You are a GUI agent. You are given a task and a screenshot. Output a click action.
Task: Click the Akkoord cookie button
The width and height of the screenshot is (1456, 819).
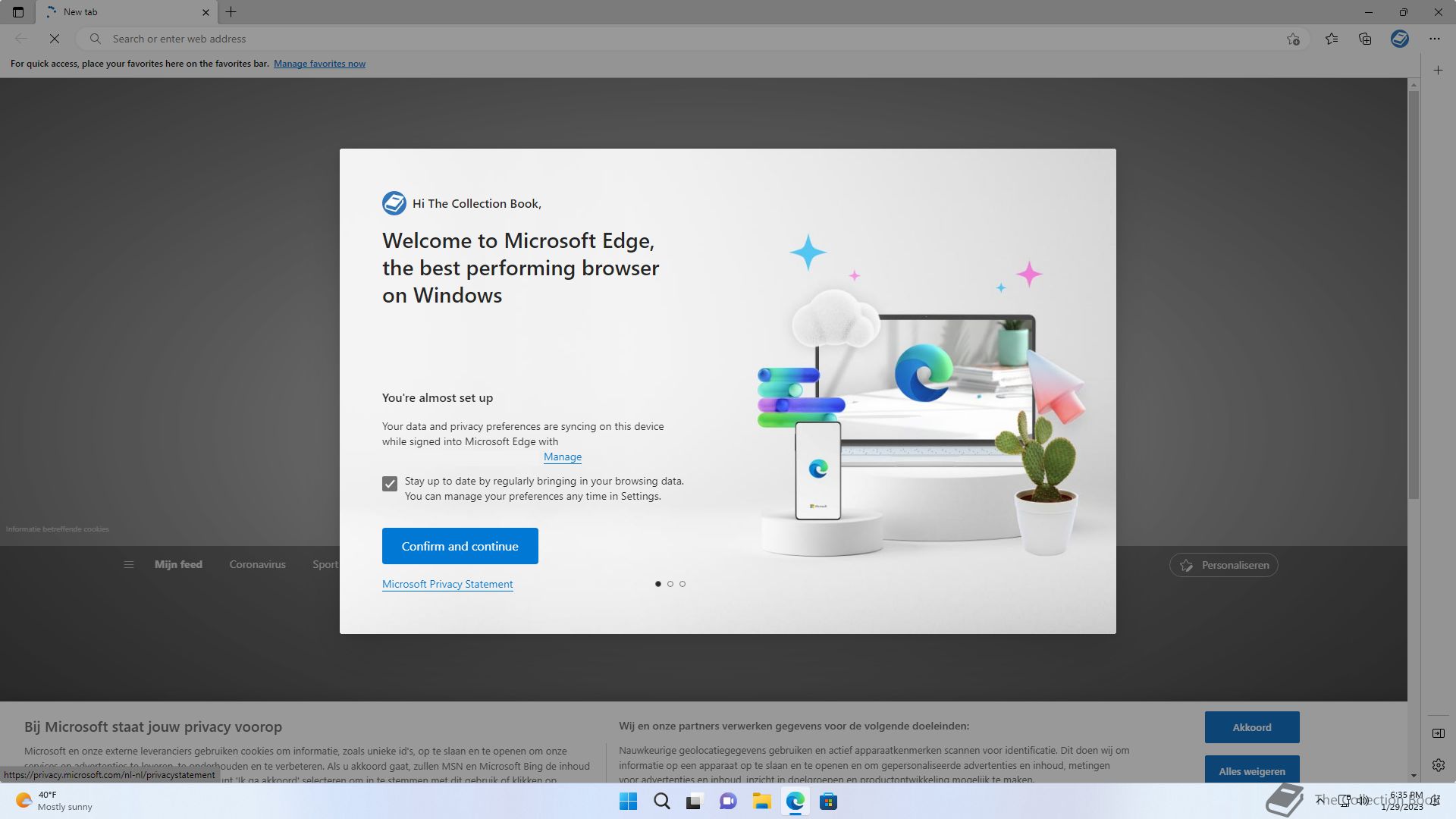tap(1252, 727)
